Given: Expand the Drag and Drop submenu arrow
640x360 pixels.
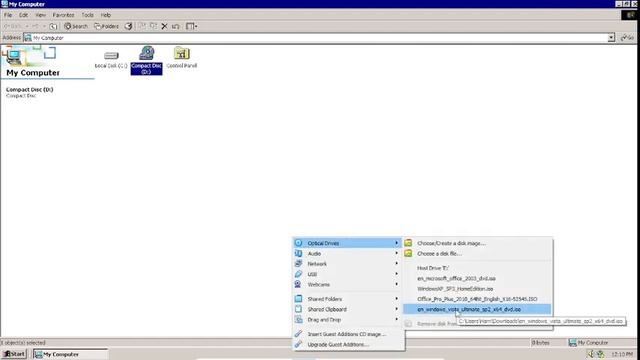Looking at the screenshot, I should point(396,319).
